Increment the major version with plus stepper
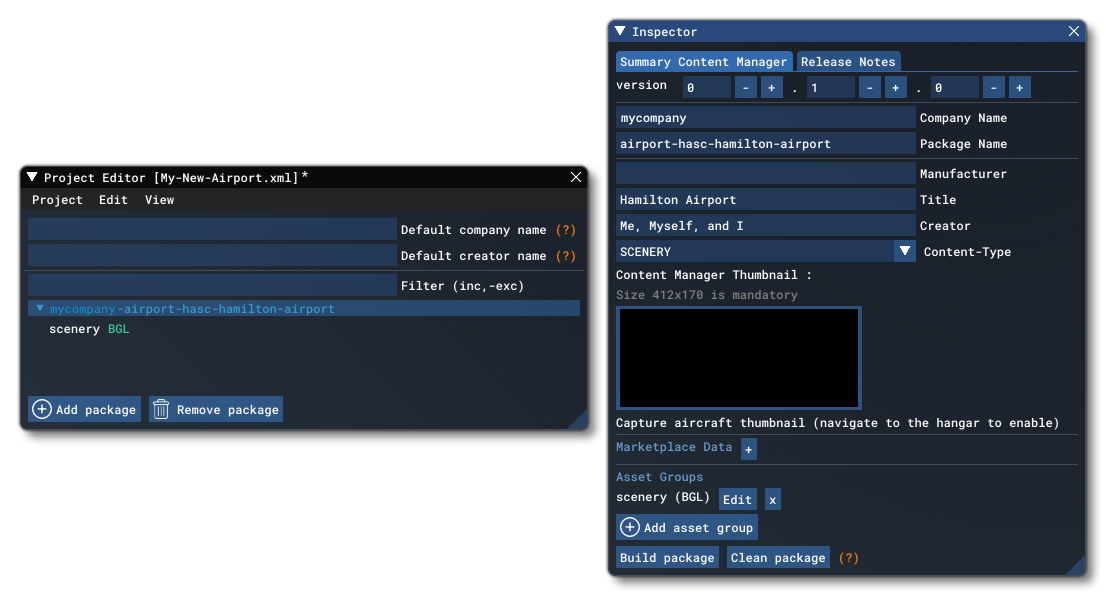The width and height of the screenshot is (1106, 596). click(770, 87)
